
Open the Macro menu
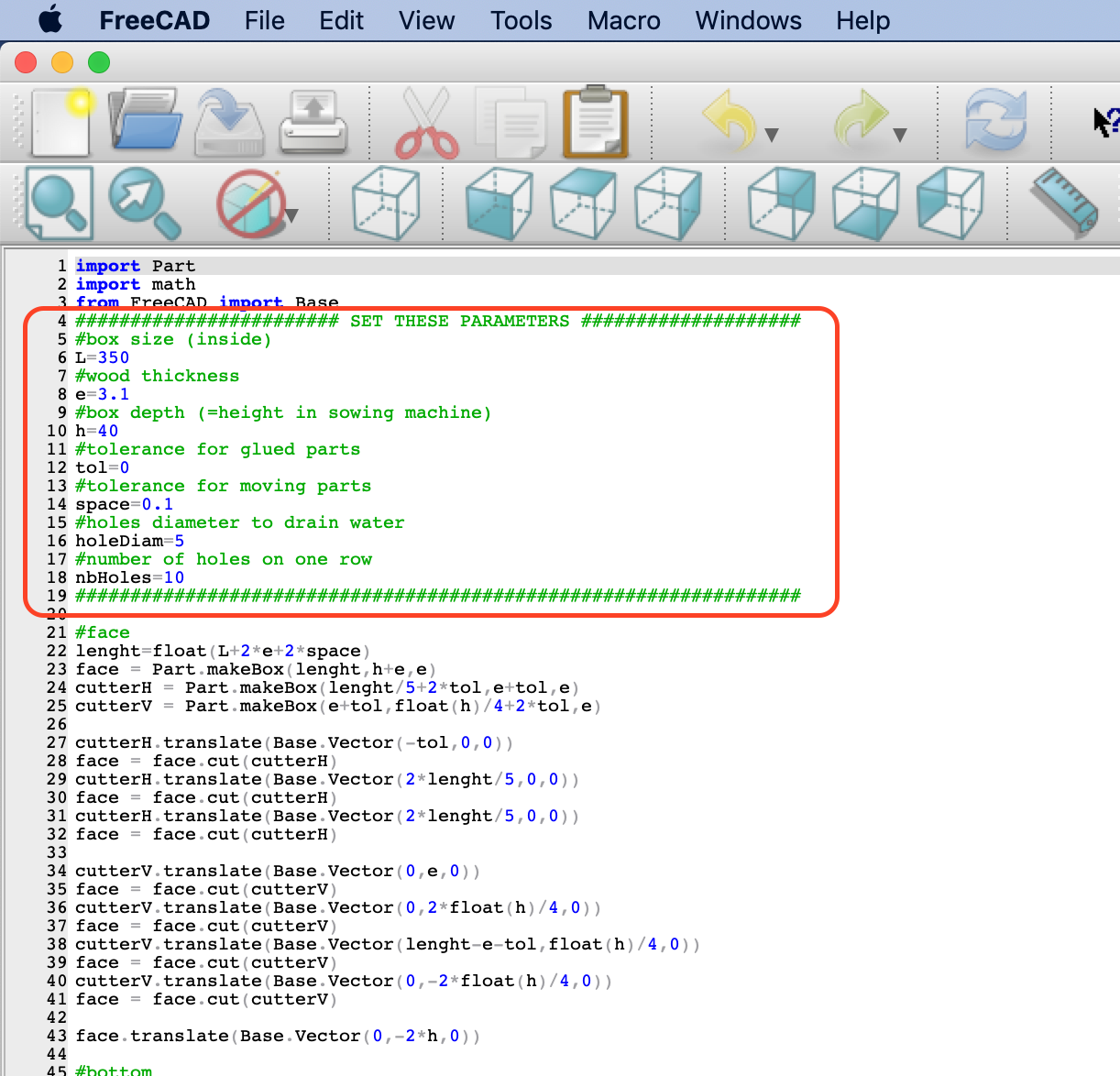(624, 20)
